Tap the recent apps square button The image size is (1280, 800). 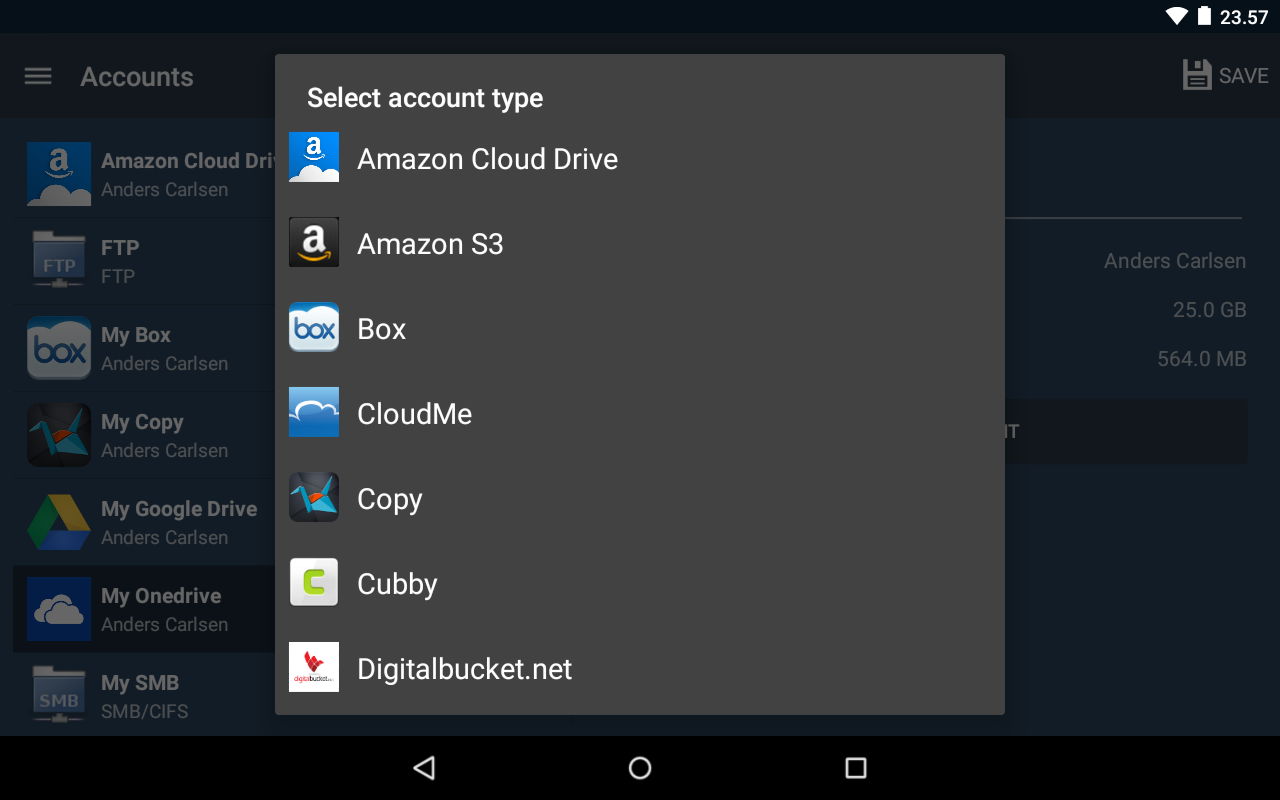click(x=855, y=768)
